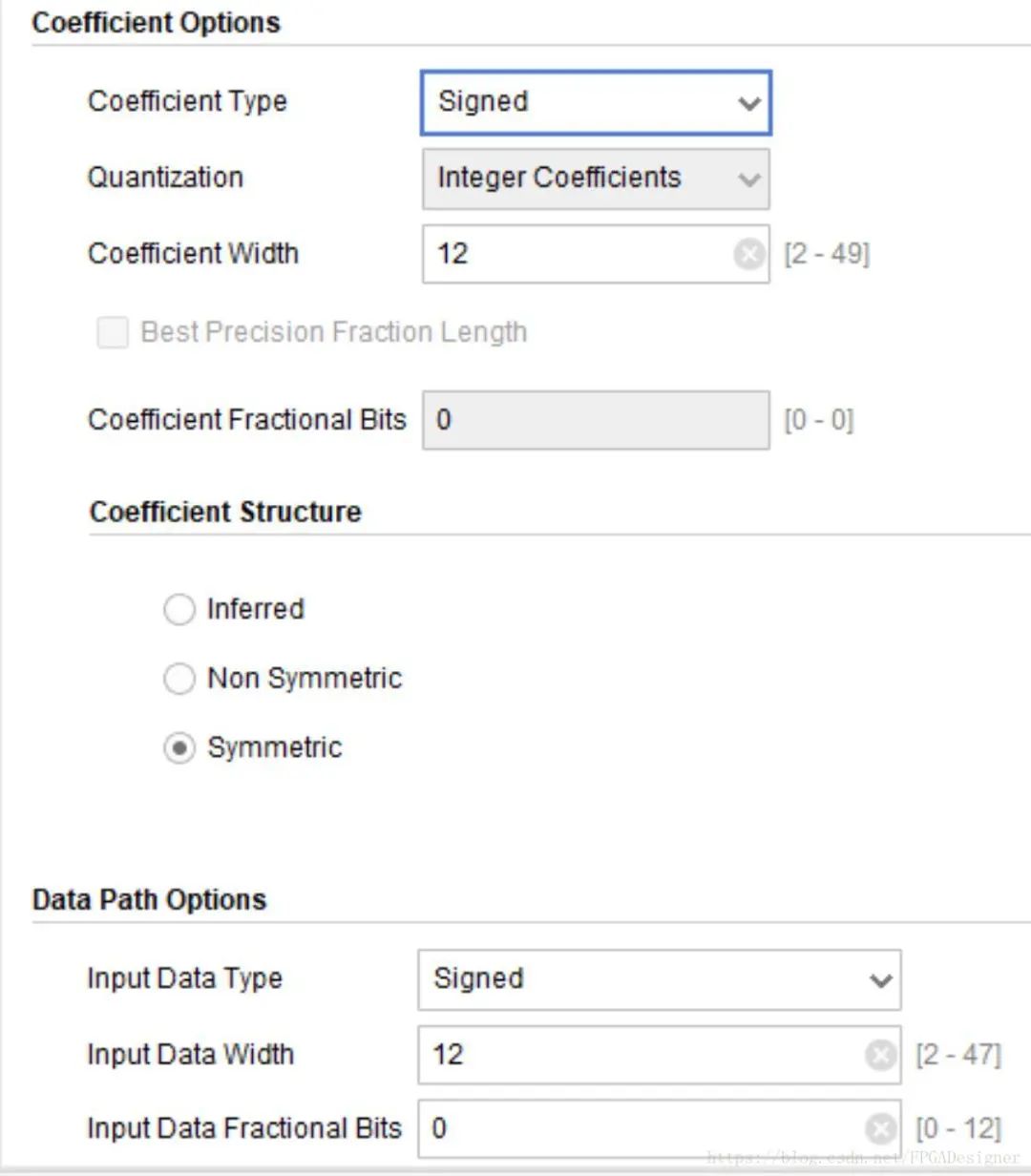Screen dimensions: 1031x1176
Task: Click the Coefficient Structure group label
Action: pos(225,512)
